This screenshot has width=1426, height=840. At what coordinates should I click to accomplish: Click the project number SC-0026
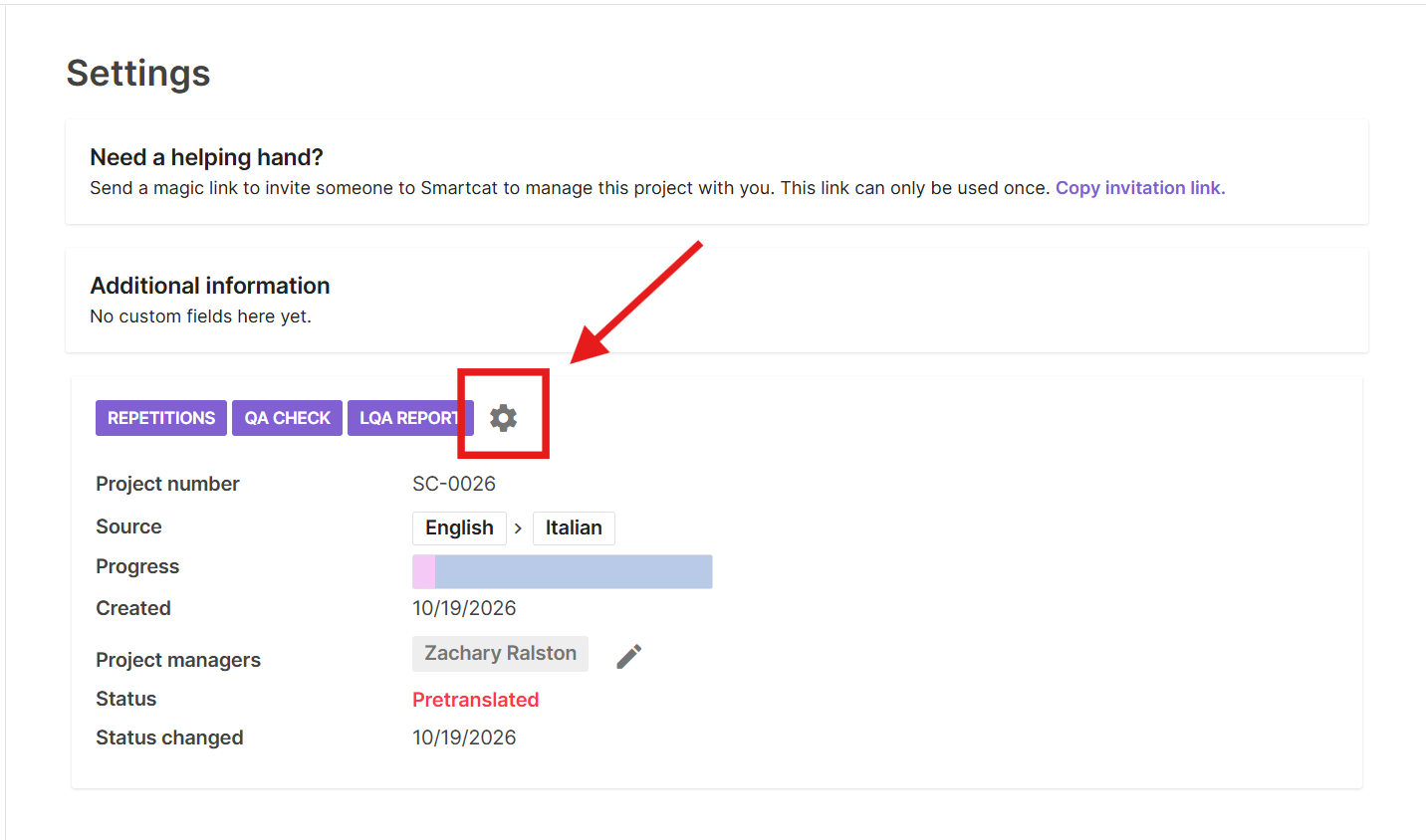454,484
